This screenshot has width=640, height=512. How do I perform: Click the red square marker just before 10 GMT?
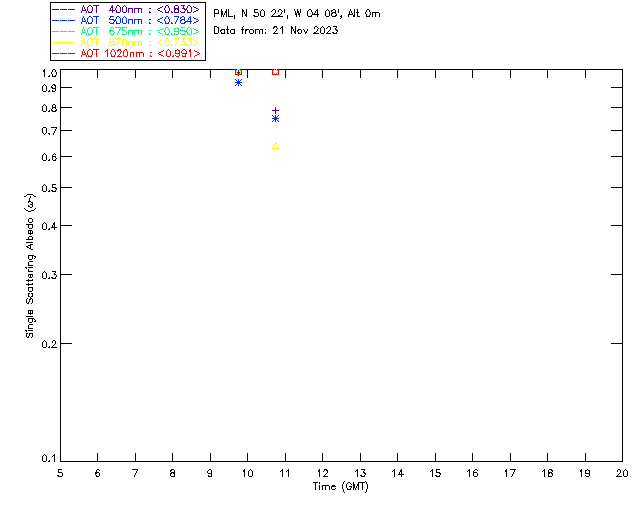coord(238,72)
